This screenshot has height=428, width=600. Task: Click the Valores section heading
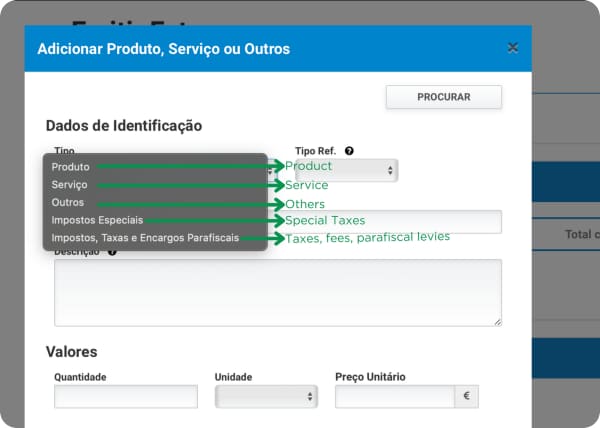point(72,352)
